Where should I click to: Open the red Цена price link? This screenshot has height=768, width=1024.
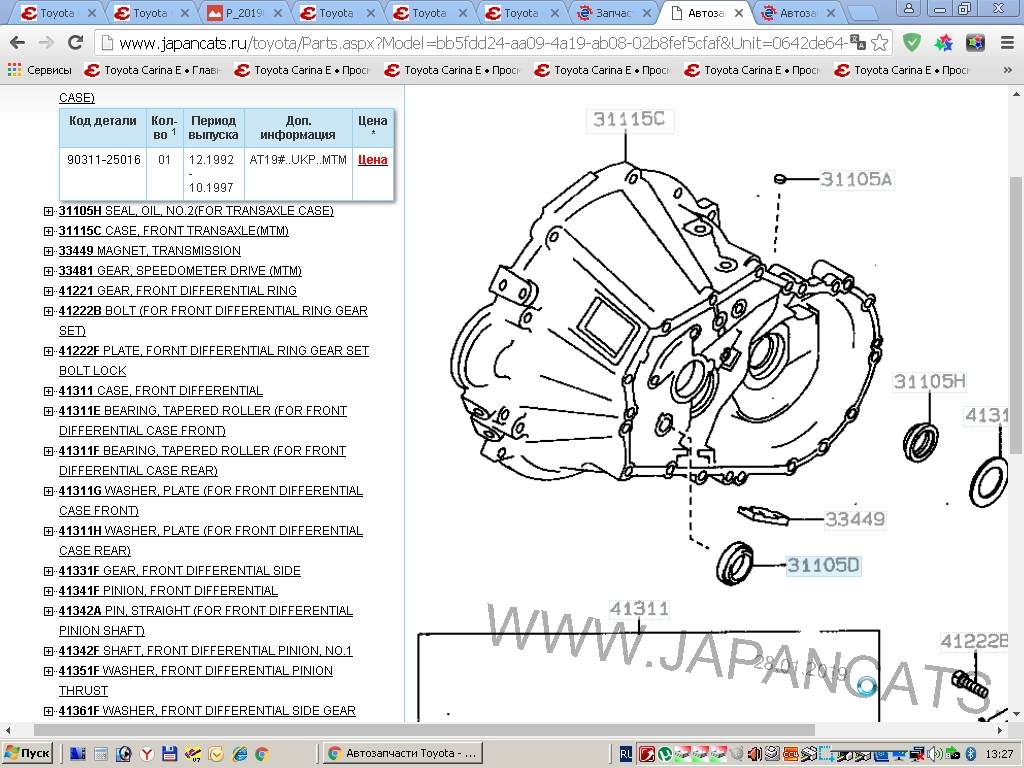(x=372, y=160)
